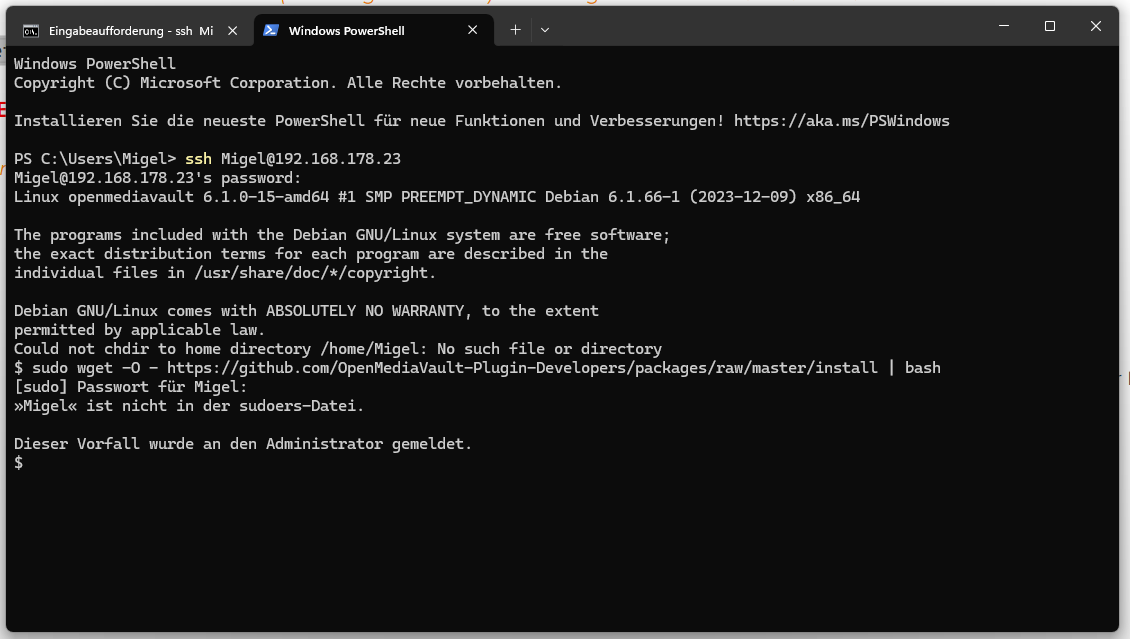Open the tab options via the chevron button

click(545, 30)
